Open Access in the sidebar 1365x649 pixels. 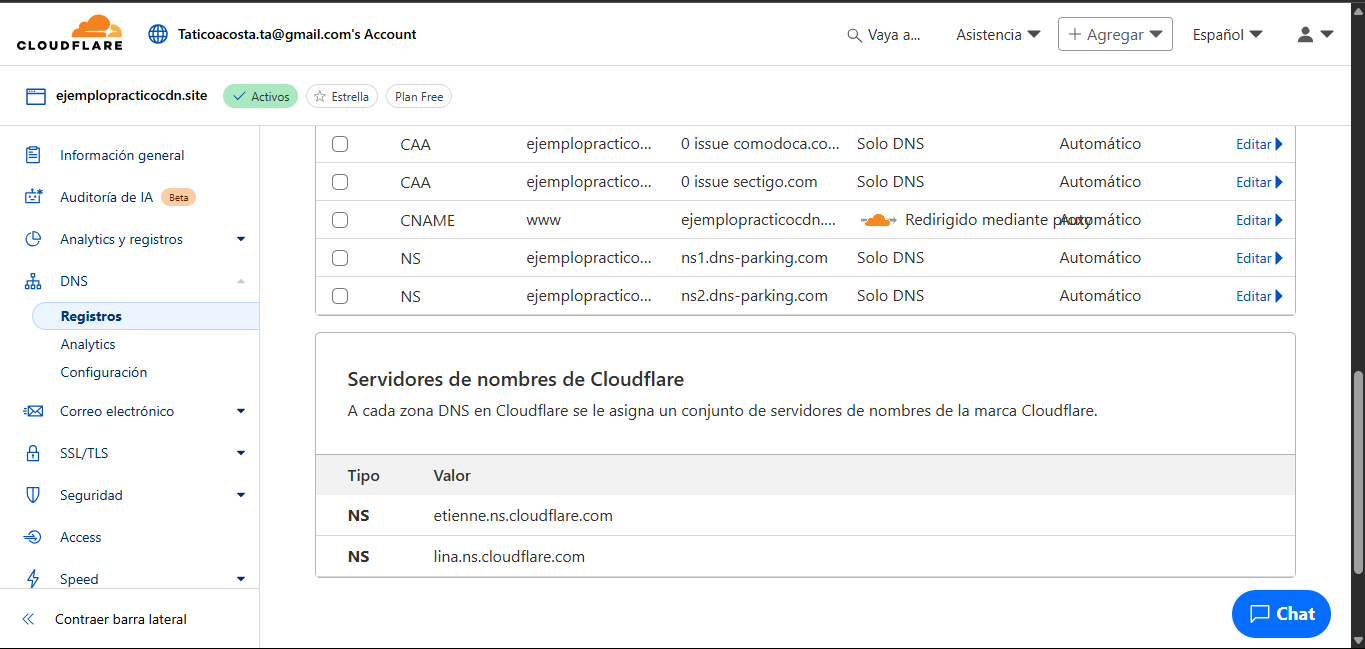(81, 537)
